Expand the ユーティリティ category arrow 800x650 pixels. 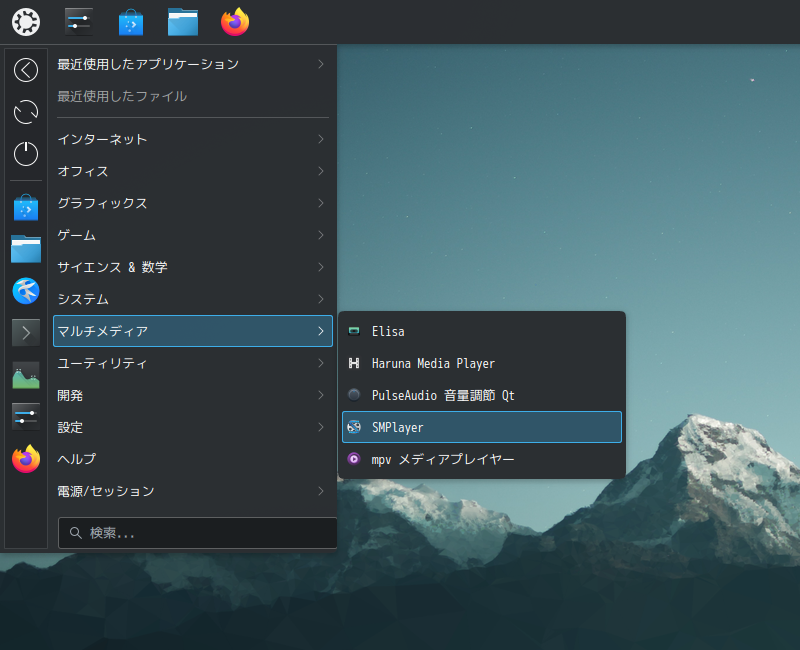(320, 363)
